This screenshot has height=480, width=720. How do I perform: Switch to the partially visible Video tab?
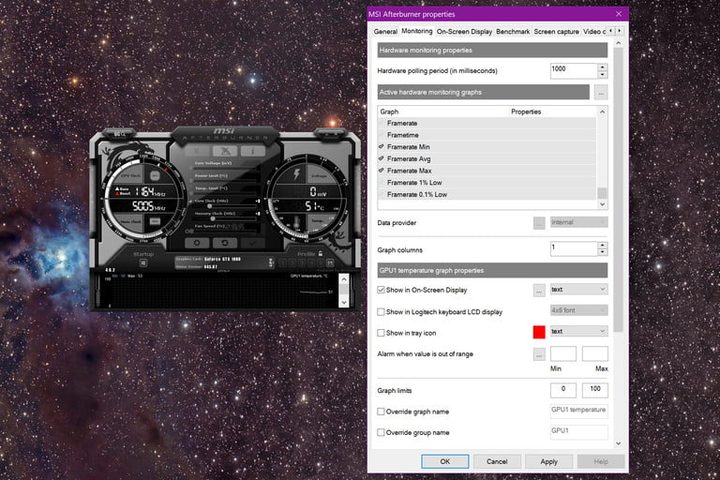pos(594,32)
